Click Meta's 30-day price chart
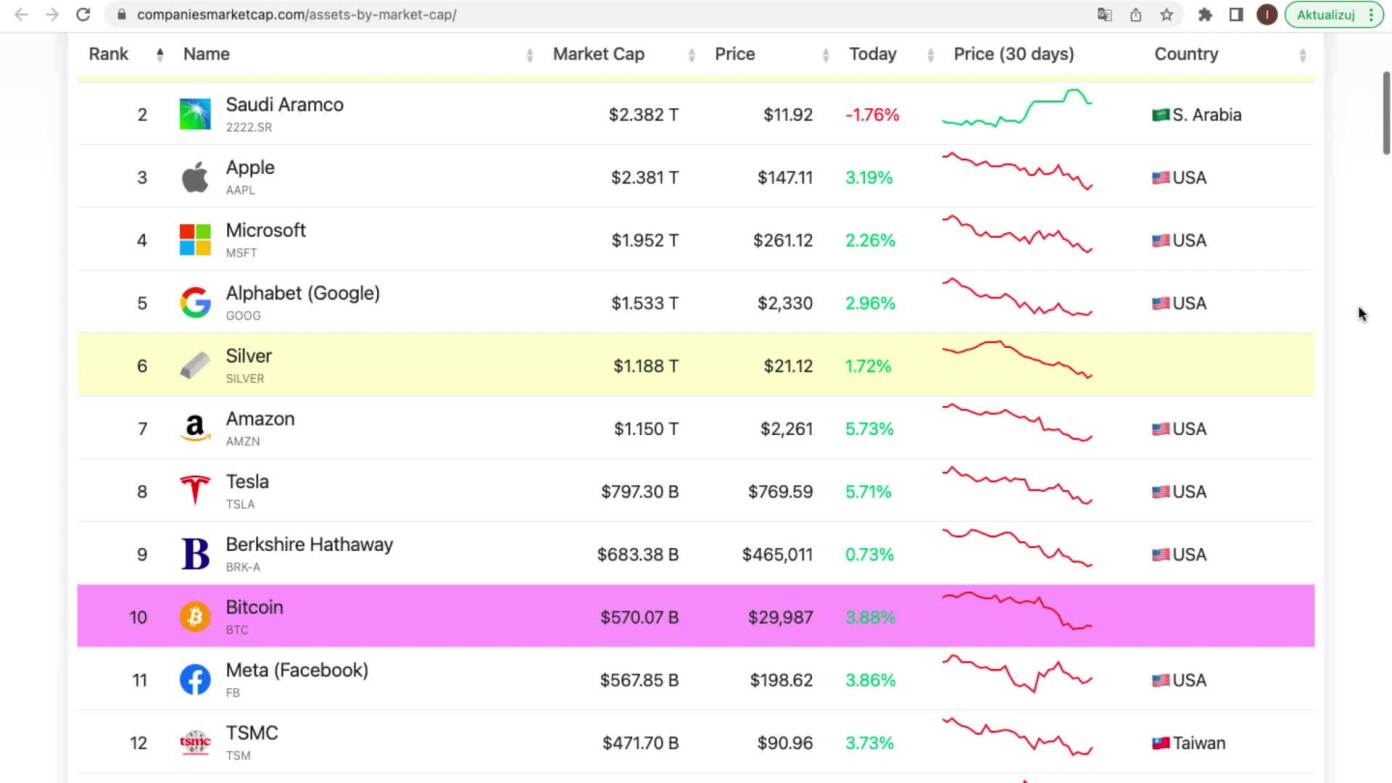This screenshot has height=783, width=1392. (1017, 674)
